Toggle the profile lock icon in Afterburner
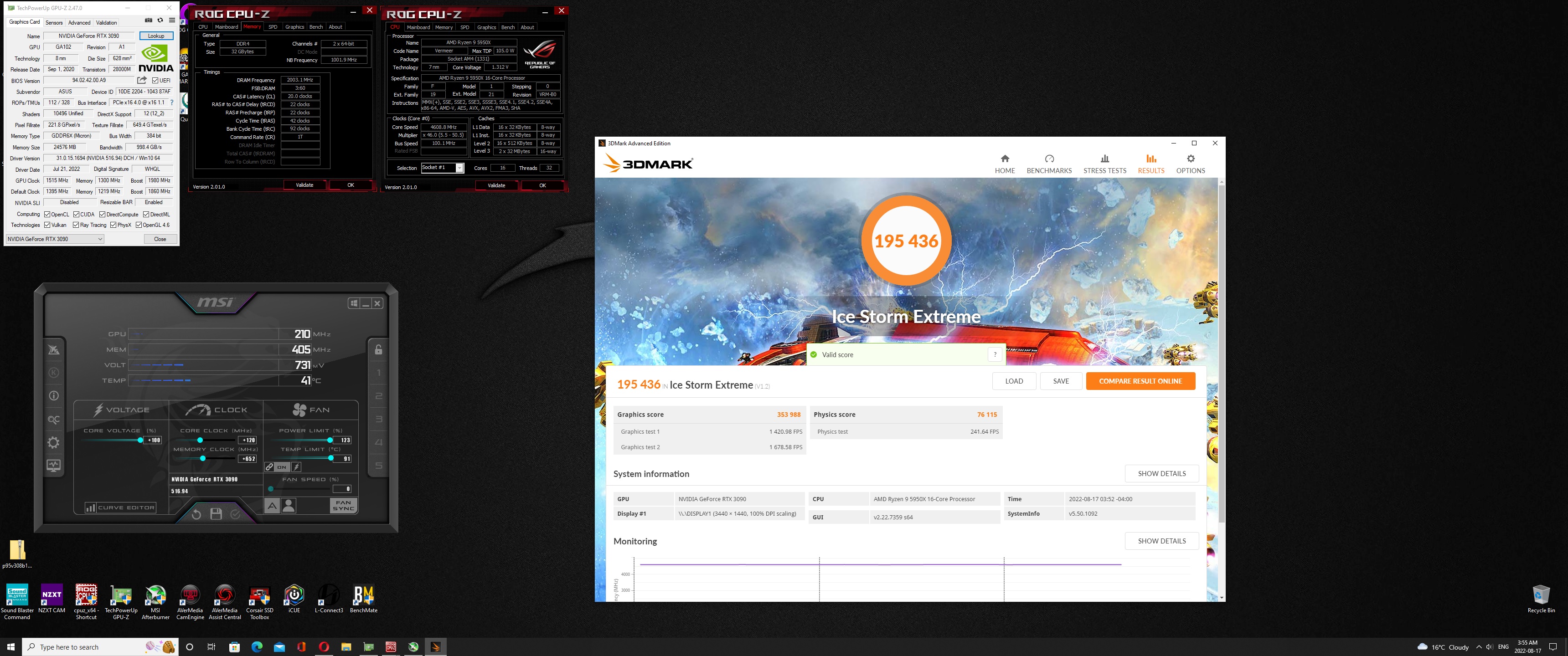This screenshot has width=1568, height=656. 379,349
